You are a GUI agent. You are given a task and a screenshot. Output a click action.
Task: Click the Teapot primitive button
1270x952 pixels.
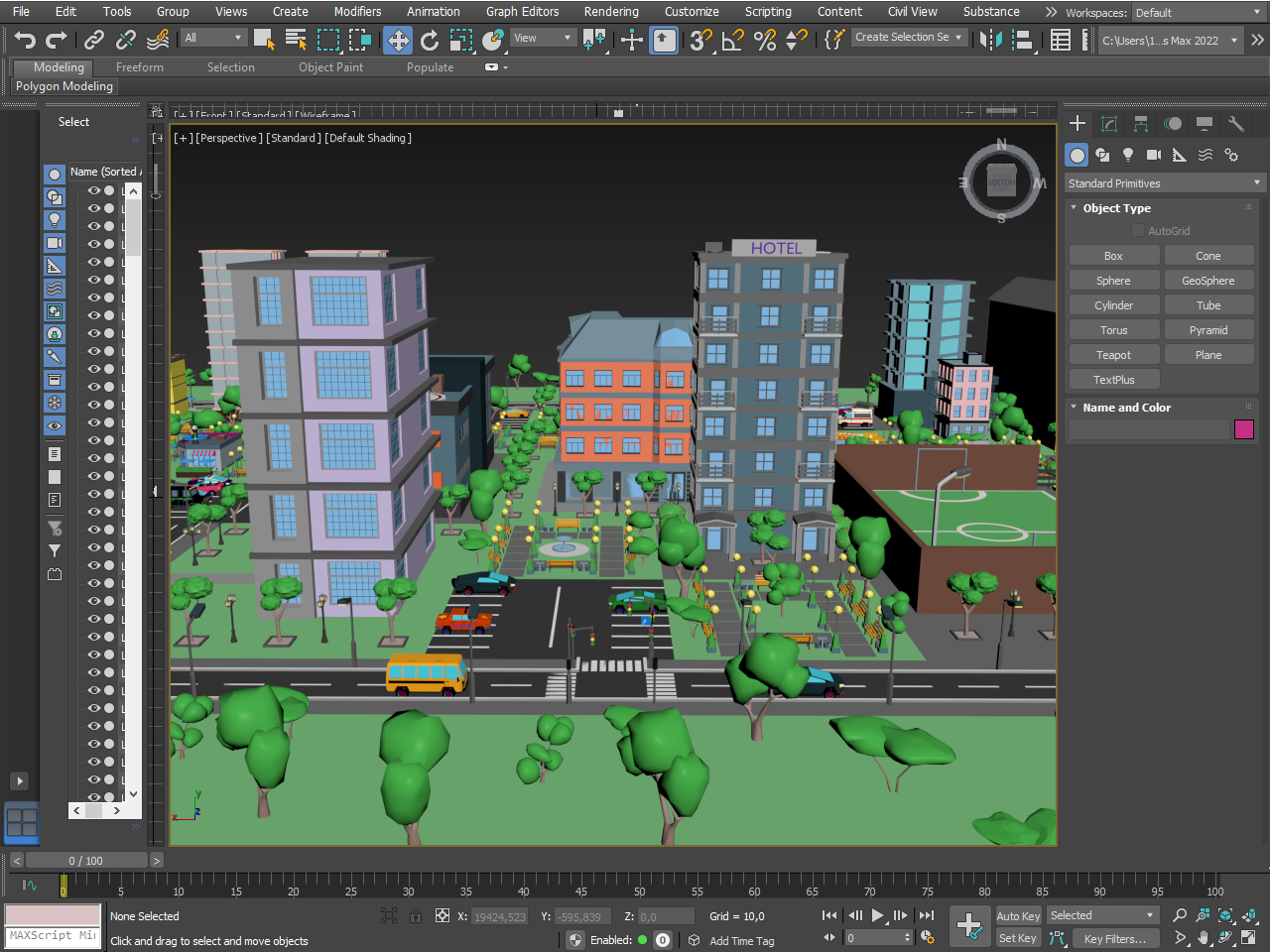[x=1113, y=355]
